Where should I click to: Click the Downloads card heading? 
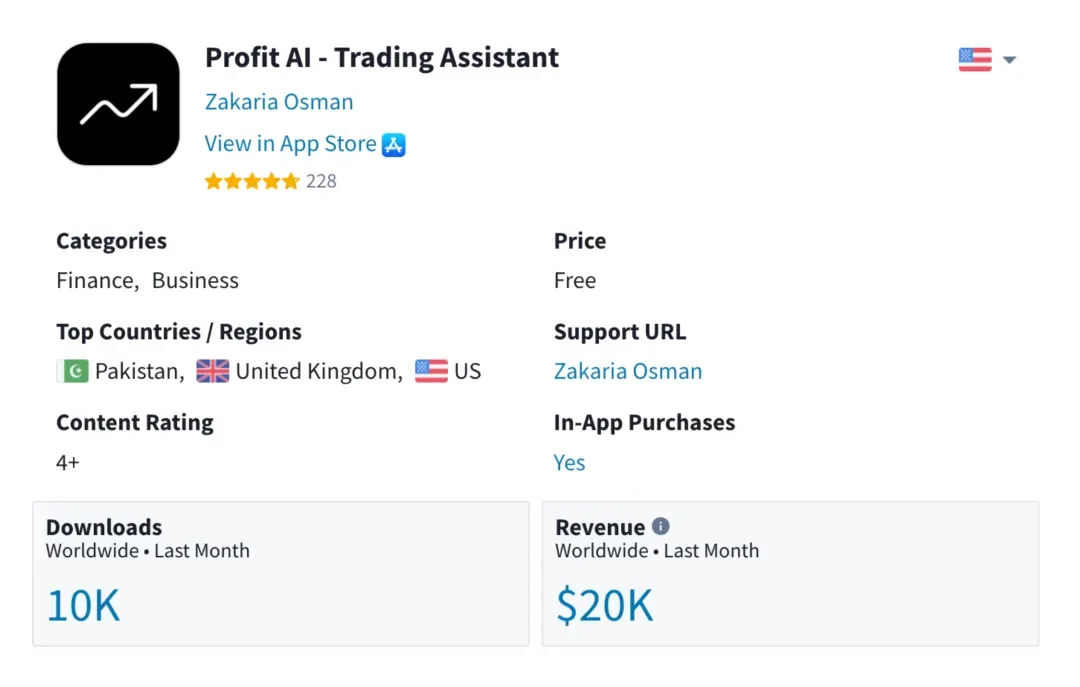[x=104, y=527]
